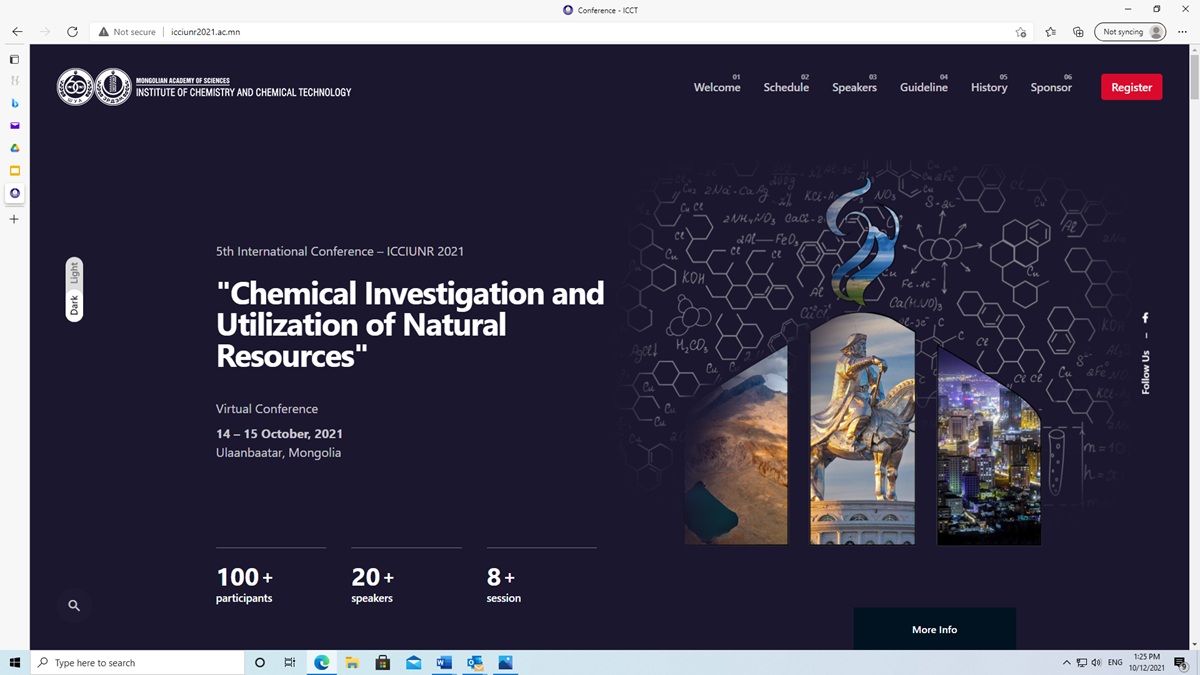This screenshot has width=1200, height=675.
Task: Switch theme to Dark mode
Action: (x=74, y=305)
